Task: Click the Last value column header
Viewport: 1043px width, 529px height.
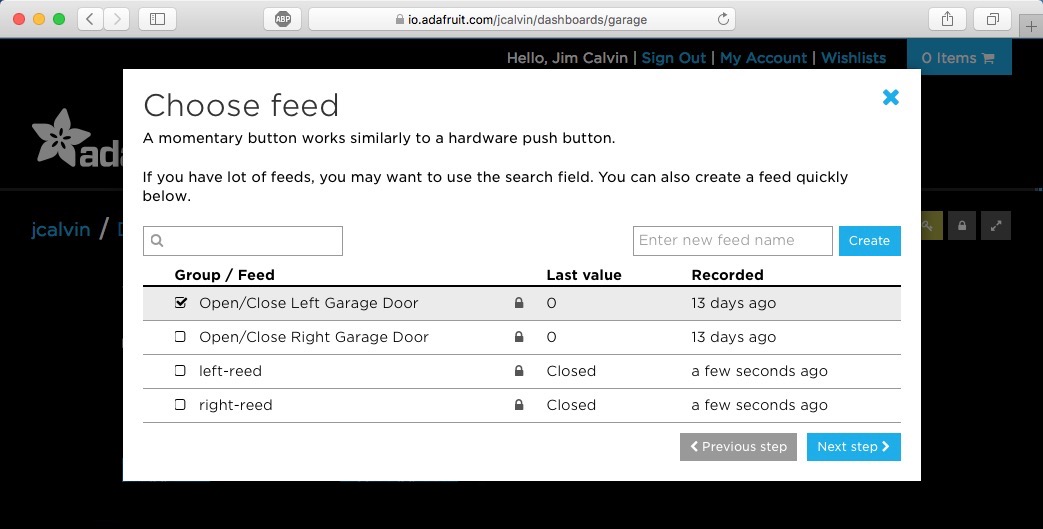Action: [x=584, y=275]
